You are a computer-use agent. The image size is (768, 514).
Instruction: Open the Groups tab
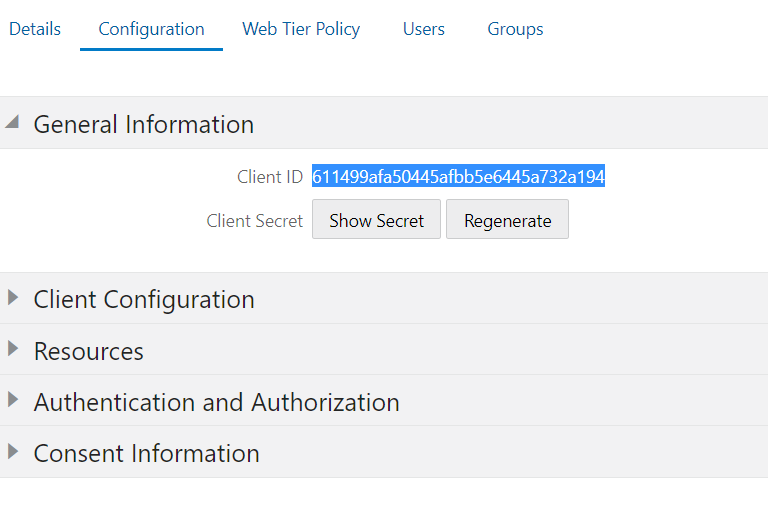(515, 29)
